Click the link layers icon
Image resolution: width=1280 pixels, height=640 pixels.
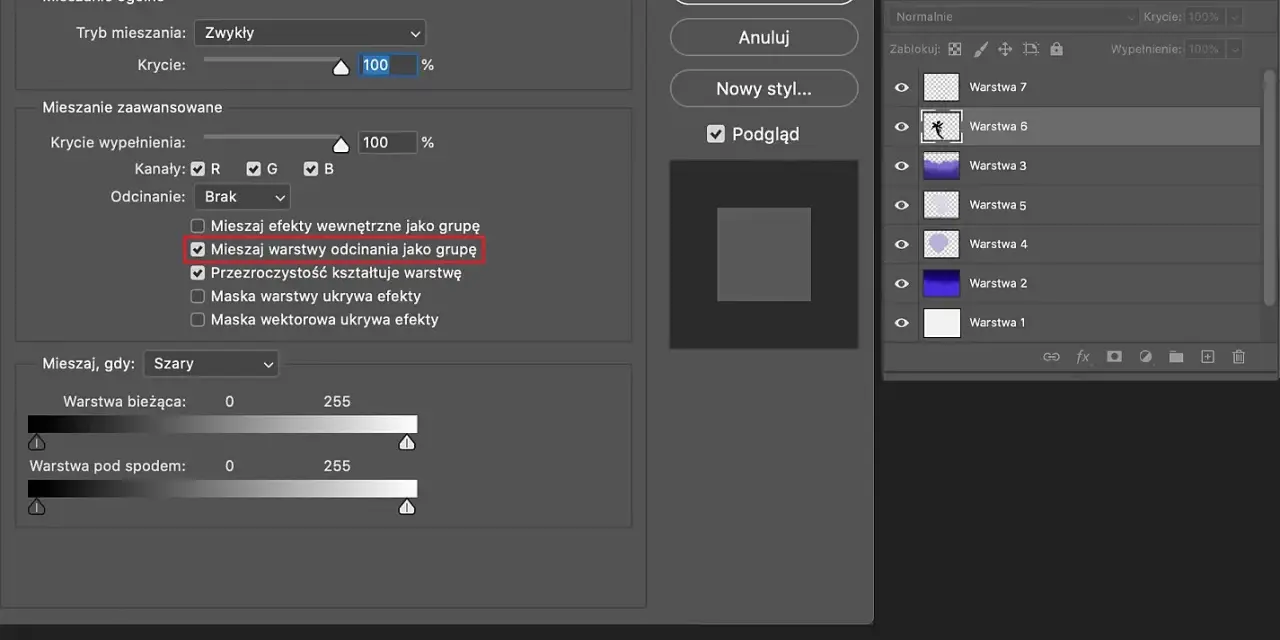[1051, 357]
